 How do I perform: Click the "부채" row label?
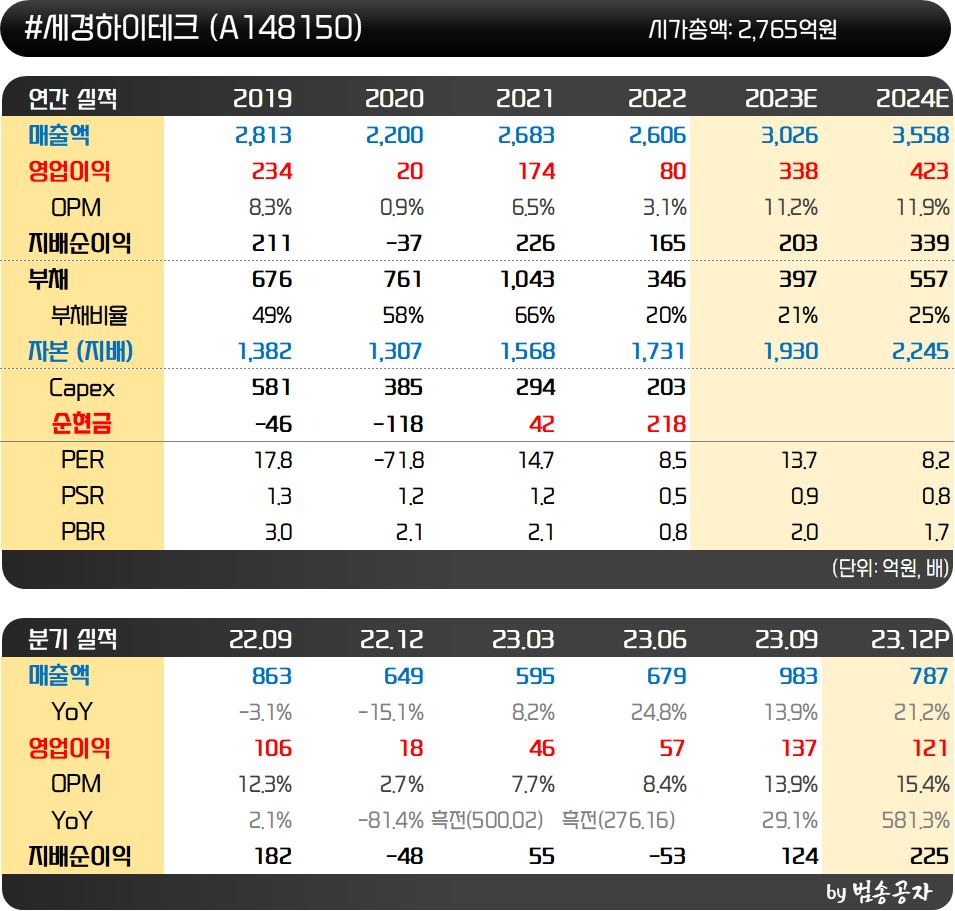pyautogui.click(x=48, y=280)
